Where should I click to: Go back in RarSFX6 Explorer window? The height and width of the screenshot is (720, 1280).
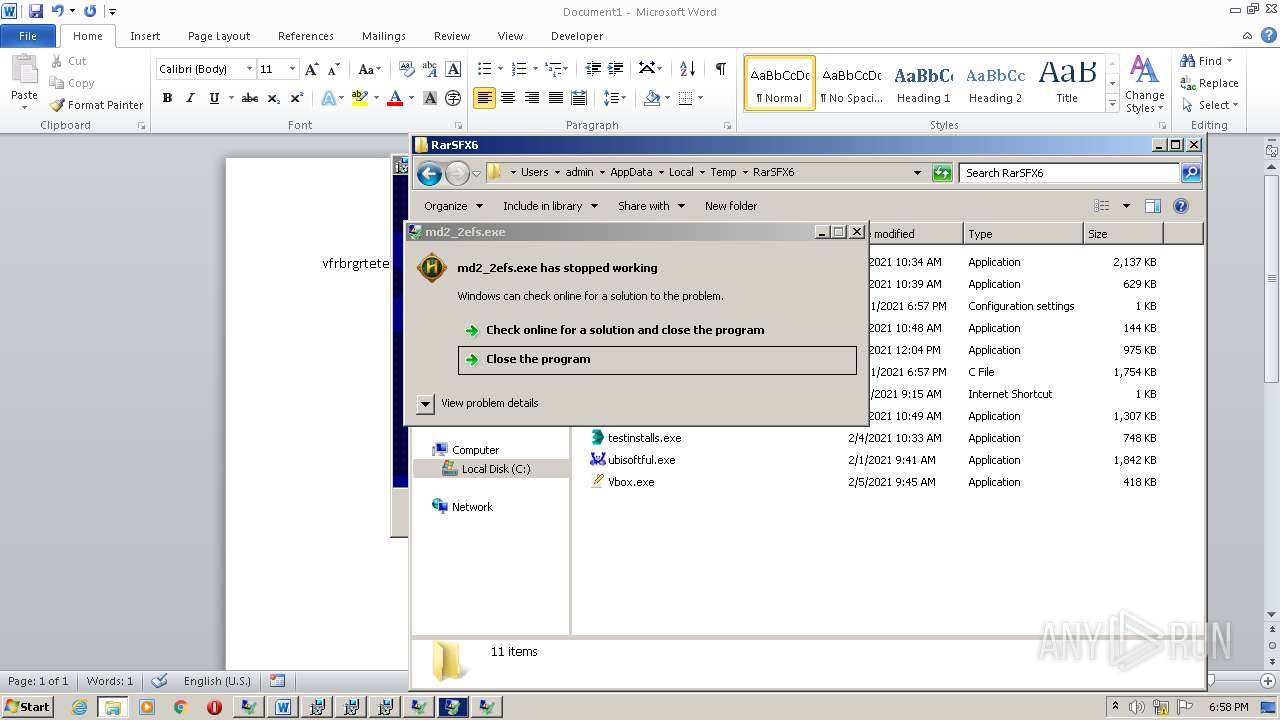pyautogui.click(x=430, y=173)
